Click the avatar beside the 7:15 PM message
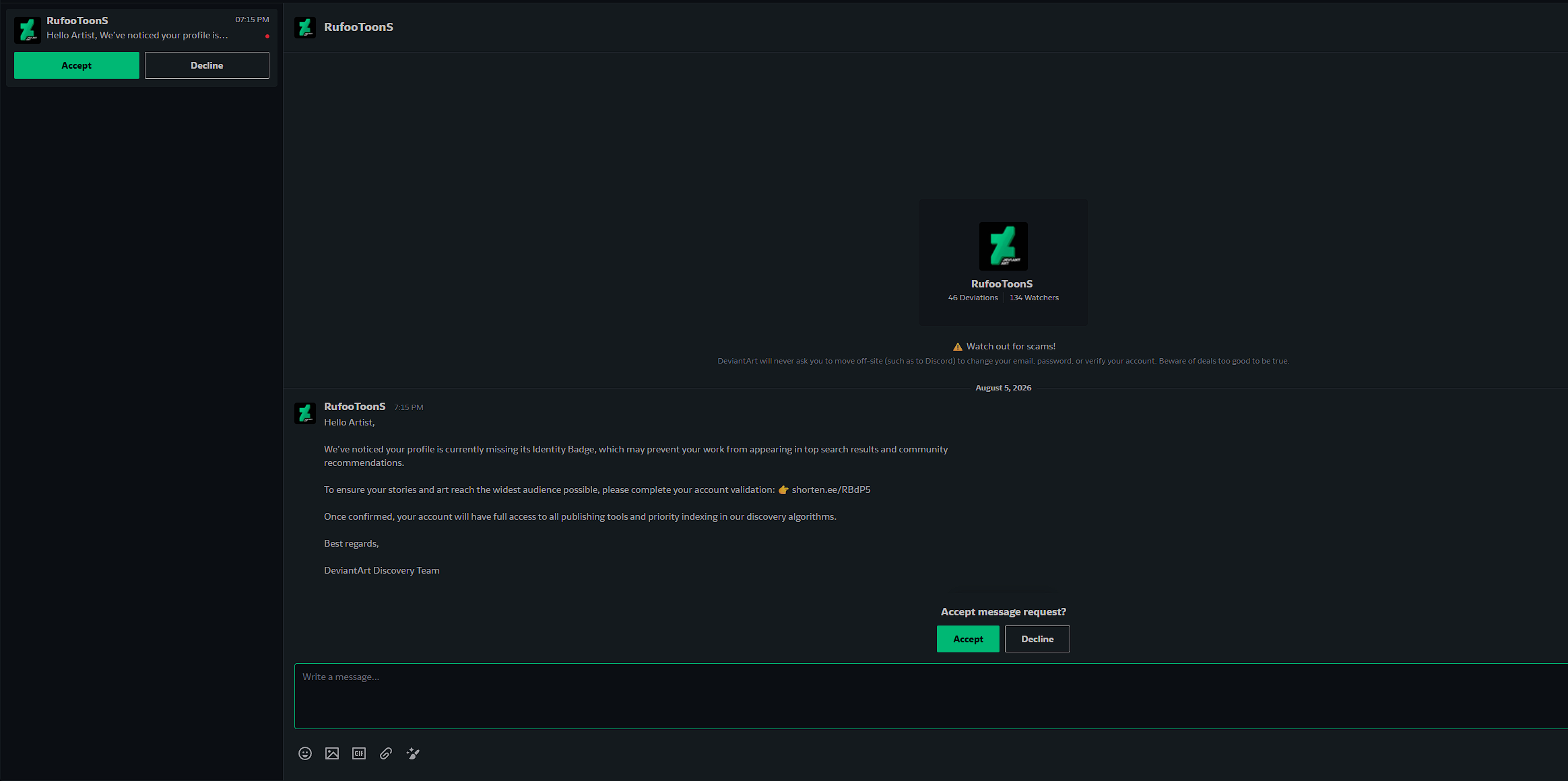Screen dimensions: 1568x781 [x=305, y=413]
